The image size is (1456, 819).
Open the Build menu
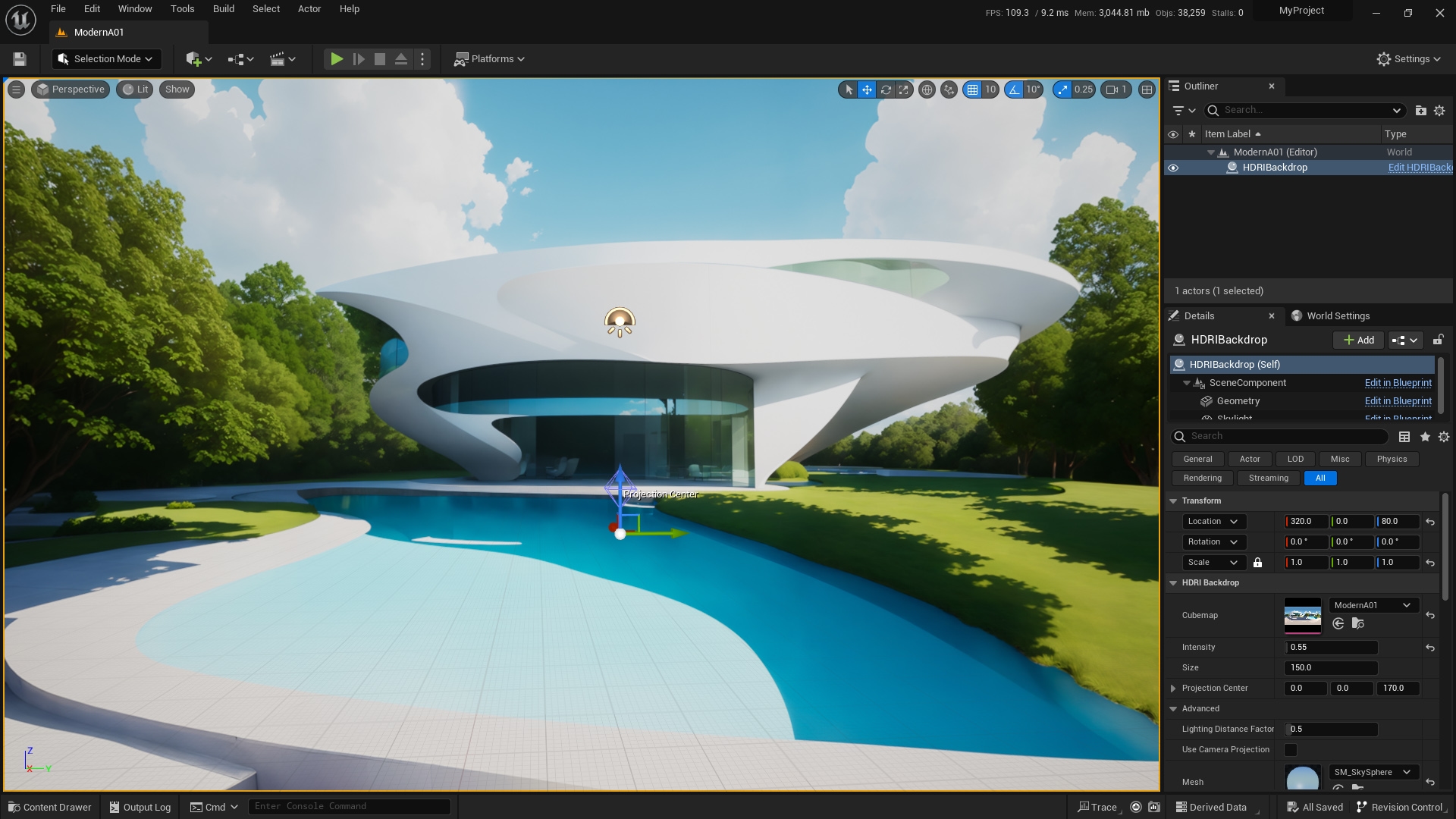click(223, 8)
